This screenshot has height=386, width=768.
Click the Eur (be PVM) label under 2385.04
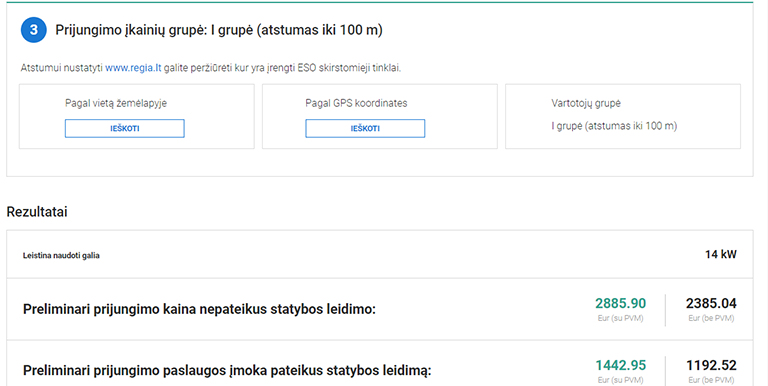tap(711, 318)
